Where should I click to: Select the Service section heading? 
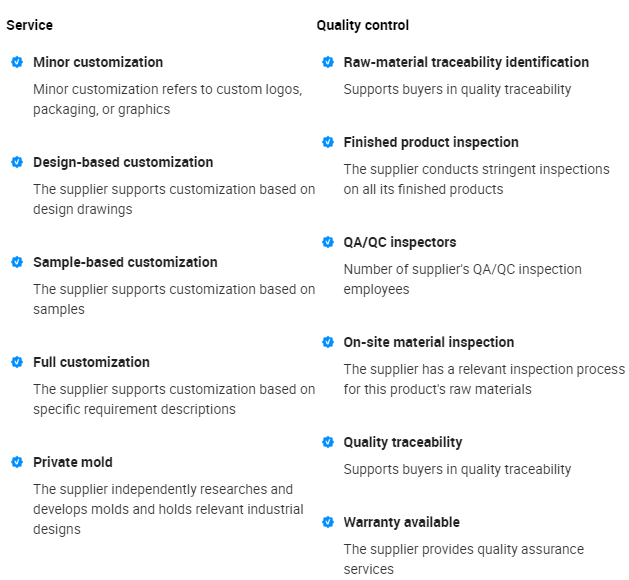point(30,25)
